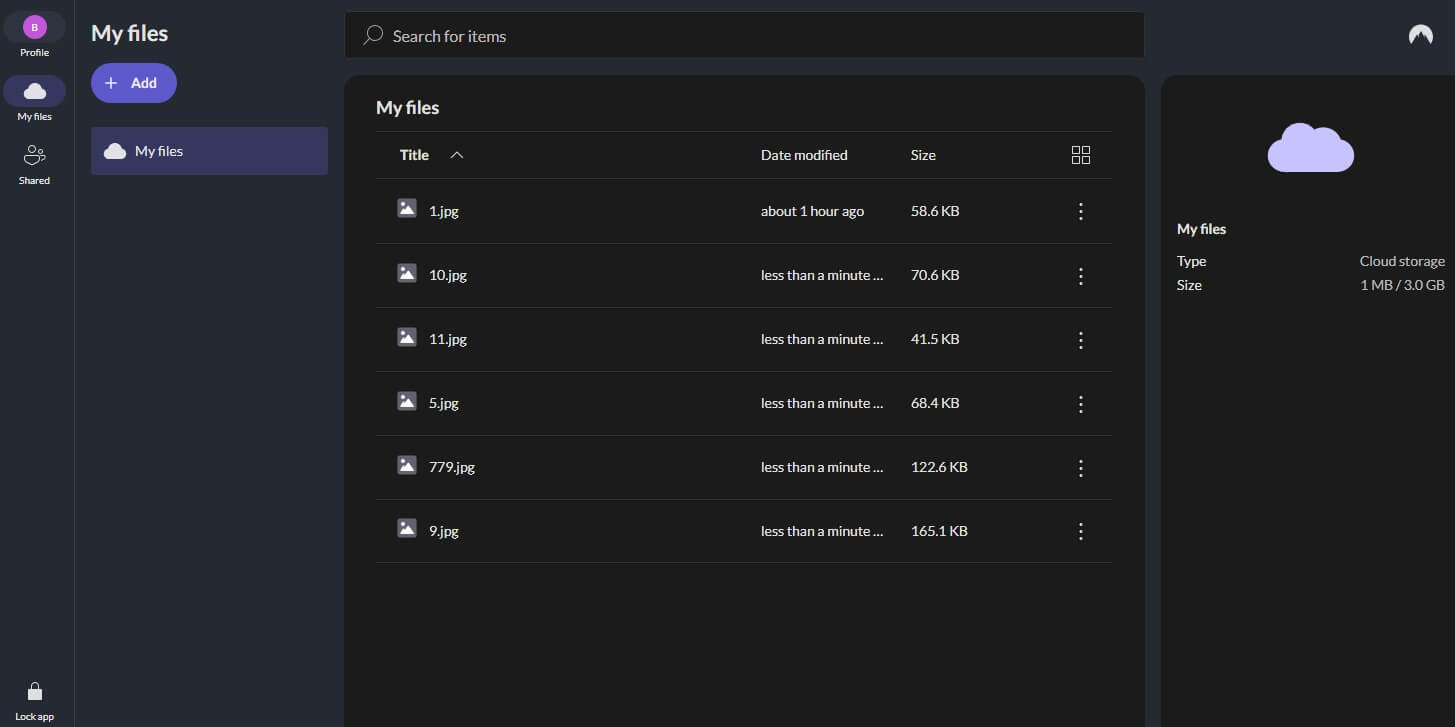The image size is (1455, 727).
Task: Click the search magnifier icon
Action: (373, 35)
